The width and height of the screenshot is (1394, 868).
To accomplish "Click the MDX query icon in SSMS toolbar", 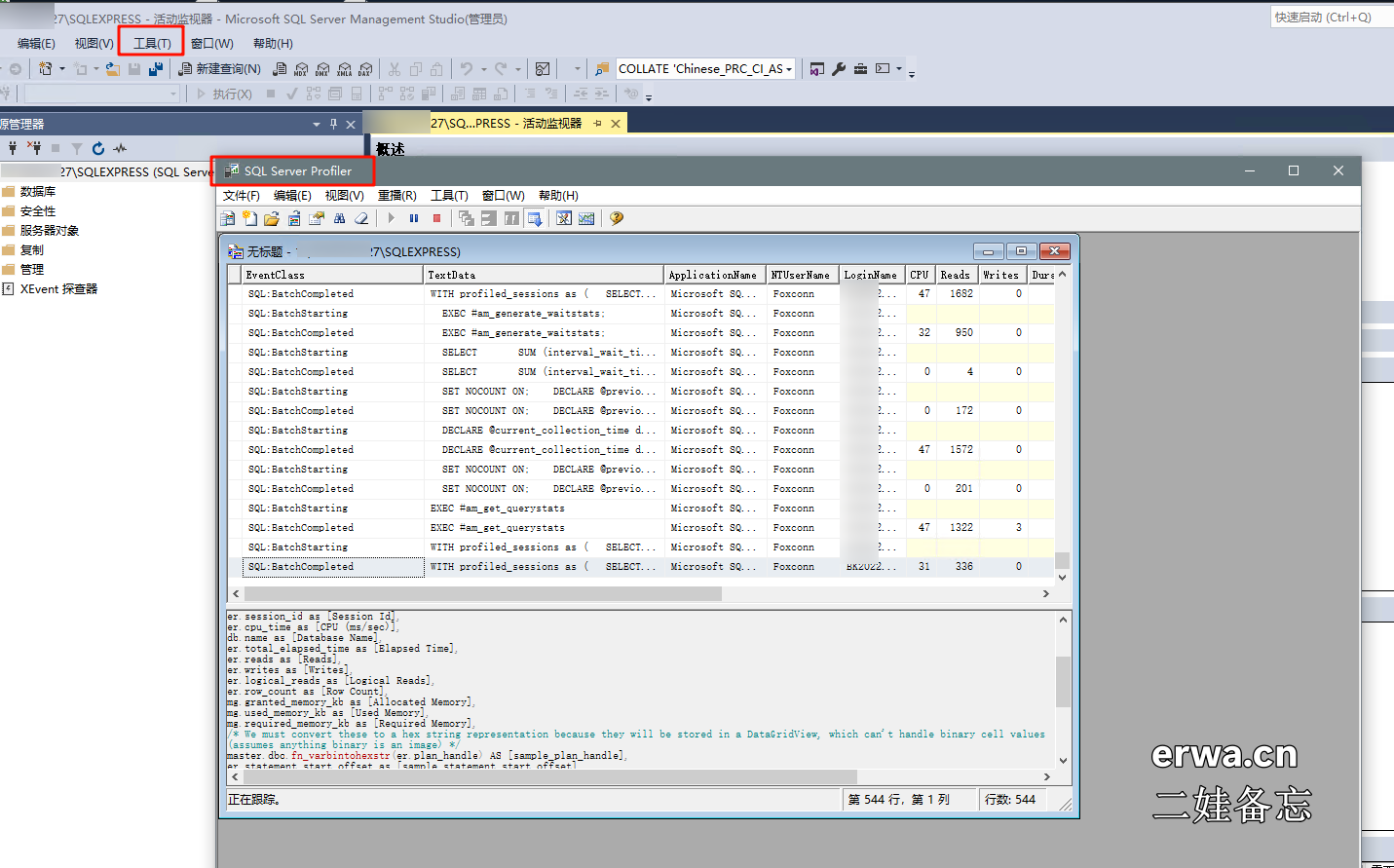I will 300,69.
